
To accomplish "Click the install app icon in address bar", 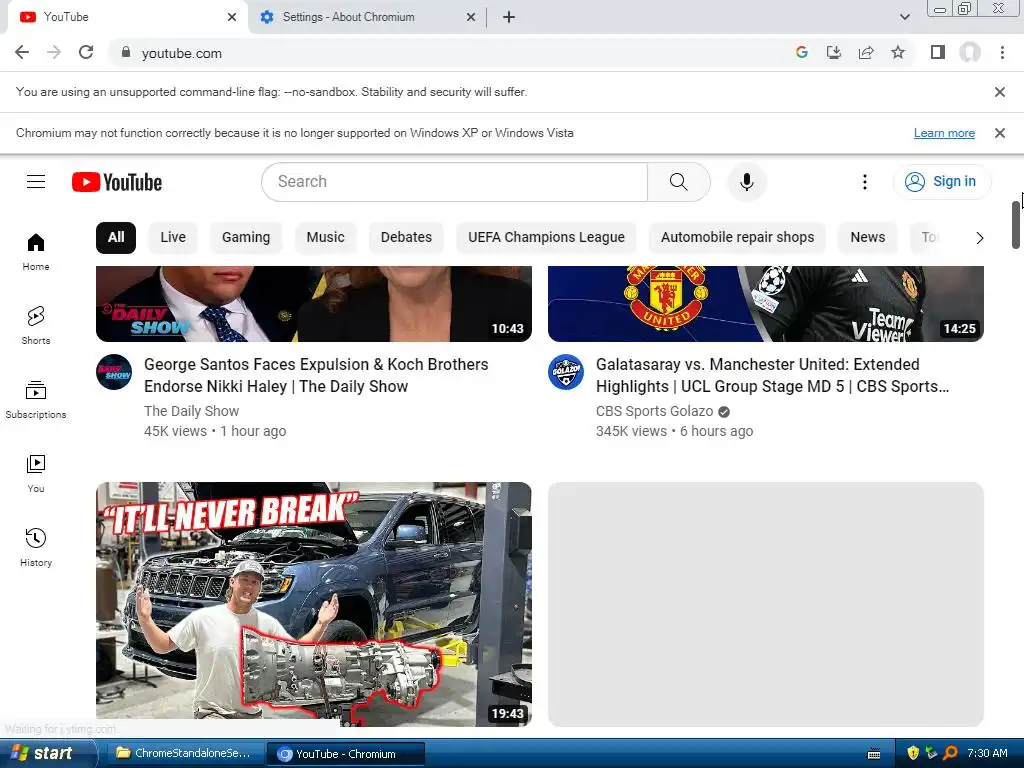I will pyautogui.click(x=834, y=53).
